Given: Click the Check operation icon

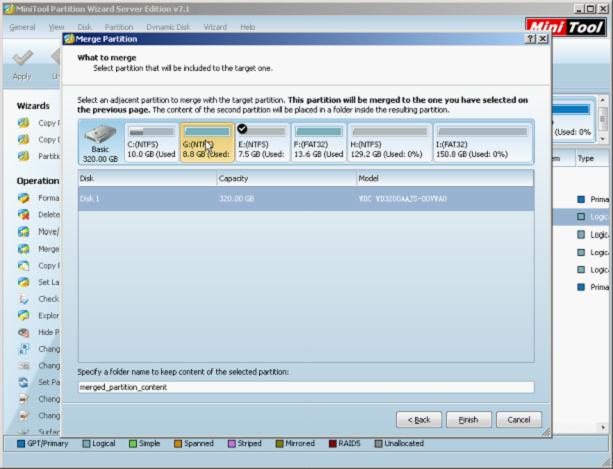Looking at the screenshot, I should click(23, 299).
